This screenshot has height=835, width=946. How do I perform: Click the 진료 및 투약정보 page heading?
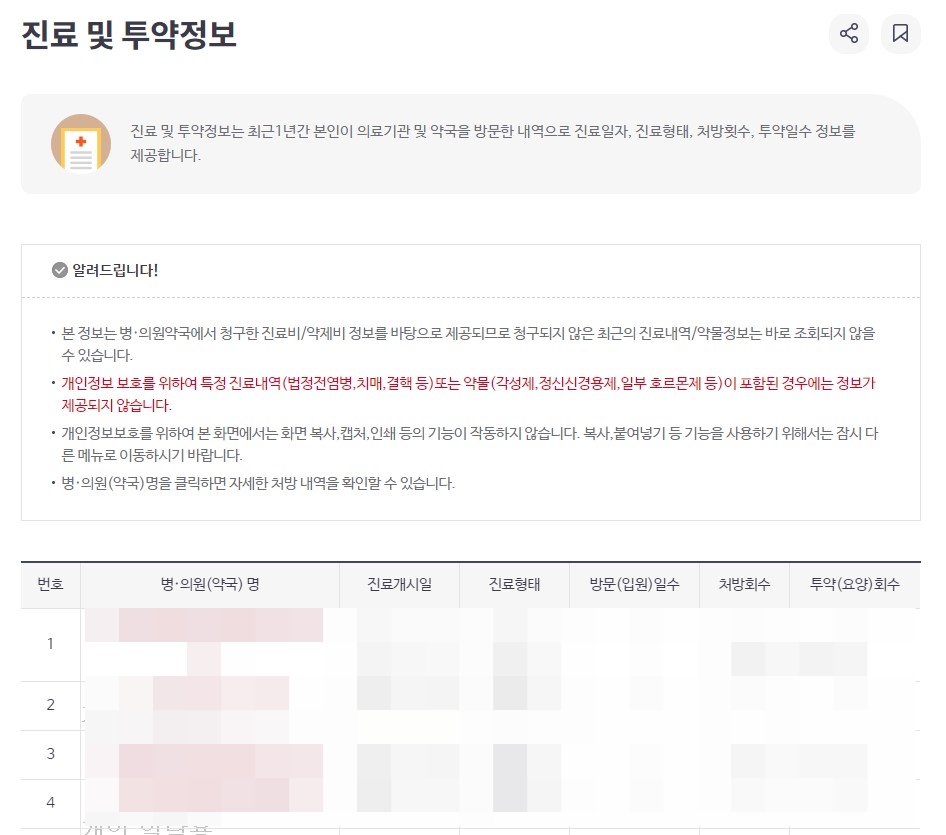coord(129,34)
